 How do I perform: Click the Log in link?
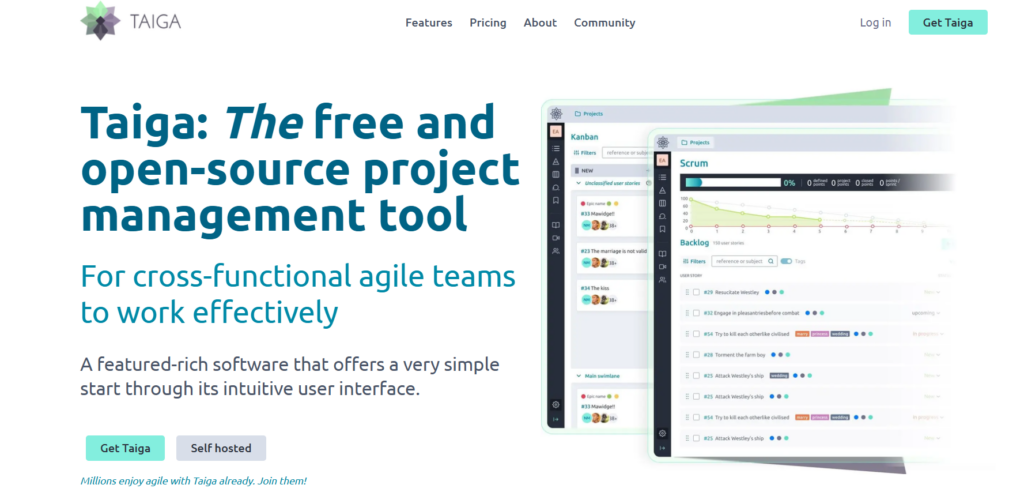pyautogui.click(x=875, y=23)
